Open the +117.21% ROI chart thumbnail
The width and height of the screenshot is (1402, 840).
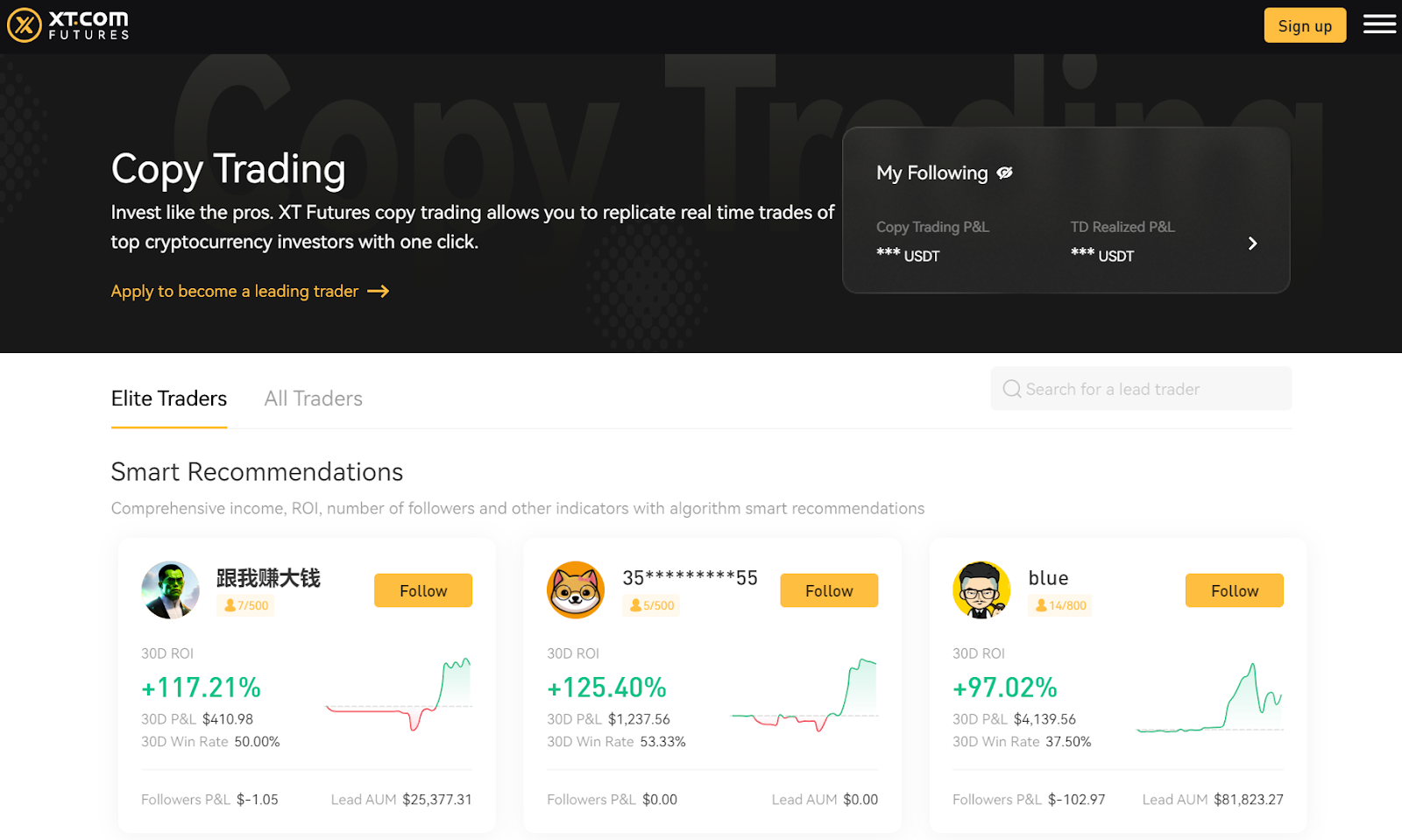399,695
